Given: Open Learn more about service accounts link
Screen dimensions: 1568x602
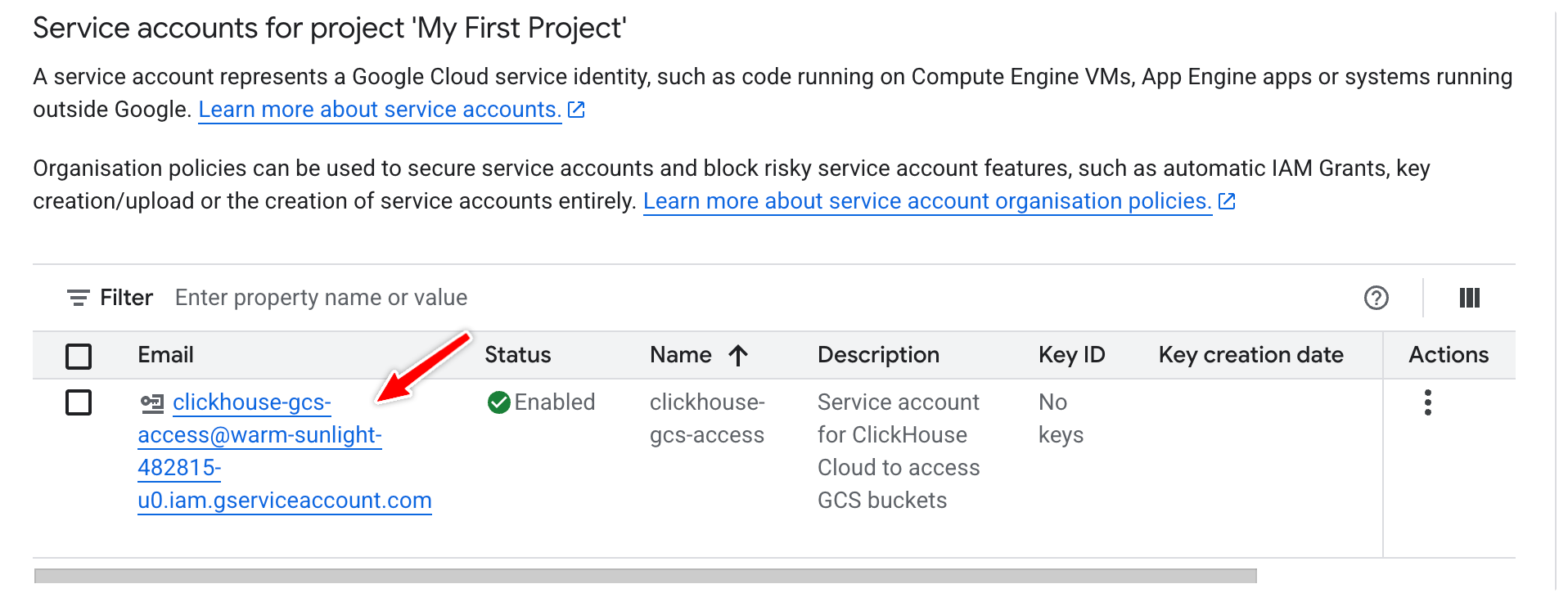Looking at the screenshot, I should tap(379, 110).
